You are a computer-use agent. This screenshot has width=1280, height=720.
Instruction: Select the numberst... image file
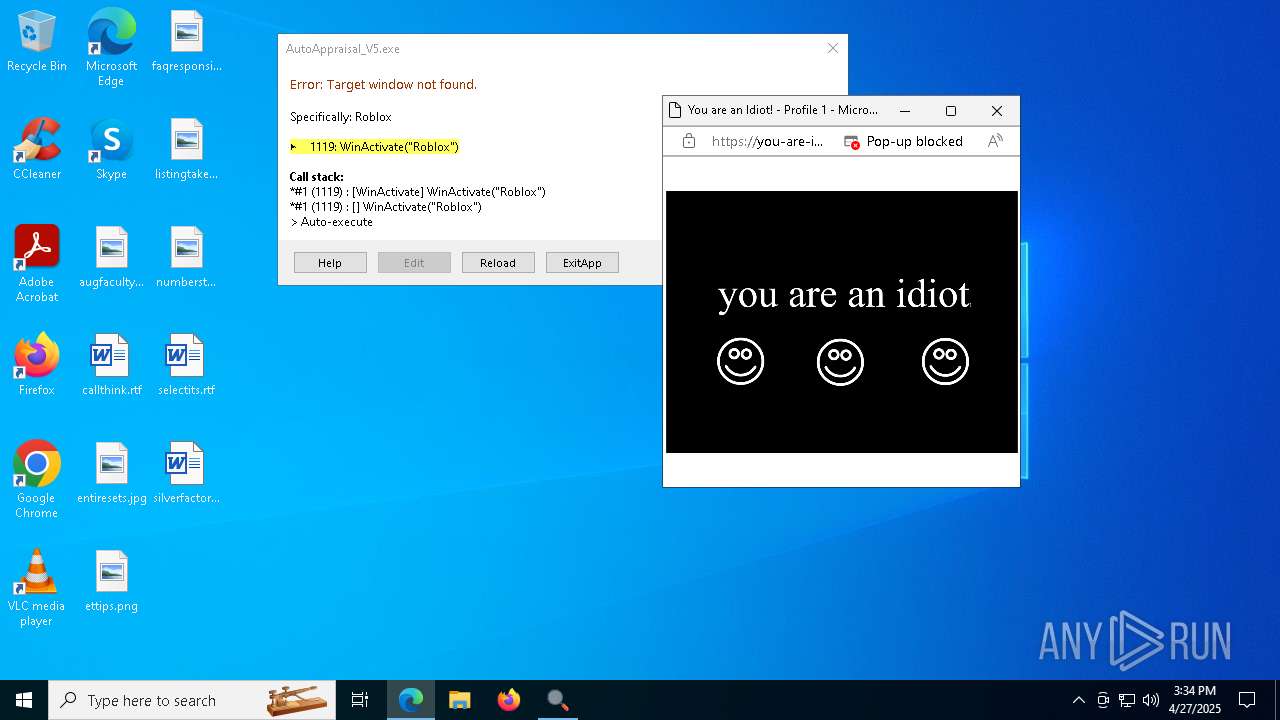187,258
